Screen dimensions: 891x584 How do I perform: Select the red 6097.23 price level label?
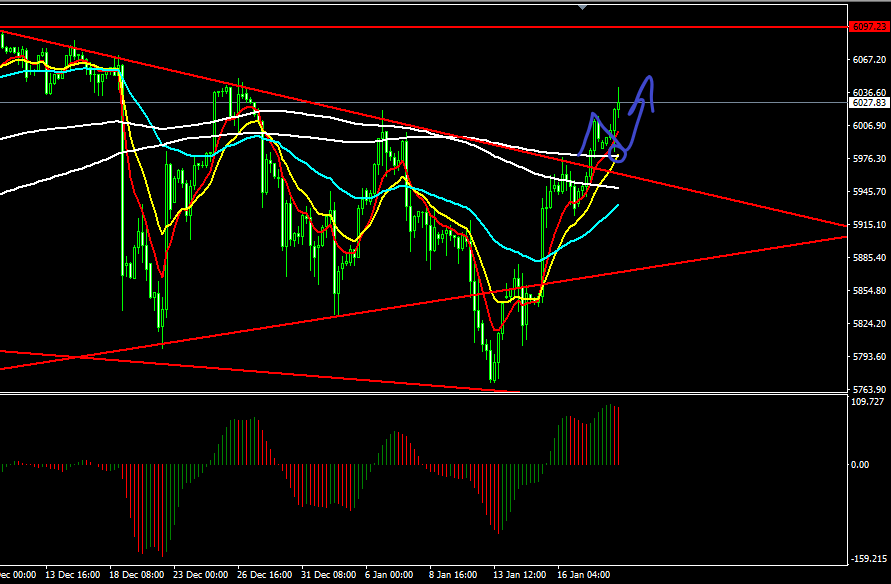point(869,27)
